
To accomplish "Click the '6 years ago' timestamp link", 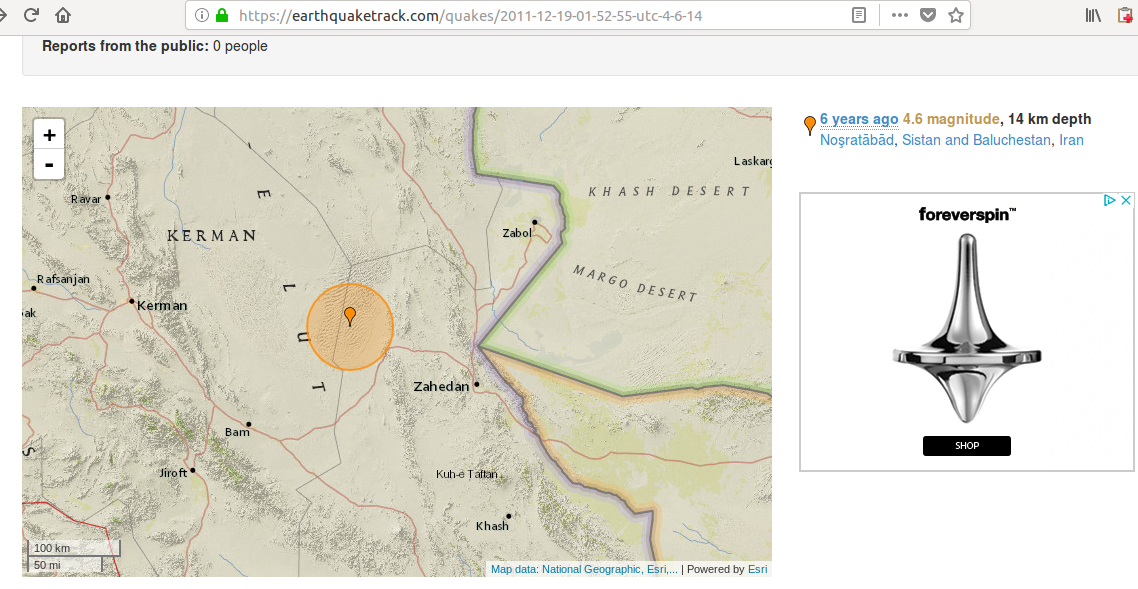I will coord(858,119).
